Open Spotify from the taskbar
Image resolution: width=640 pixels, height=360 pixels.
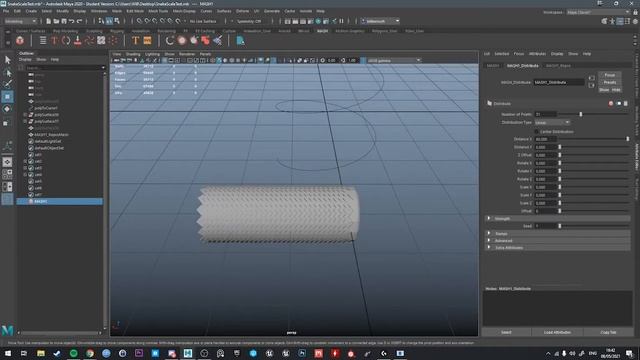pyautogui.click(x=73, y=353)
